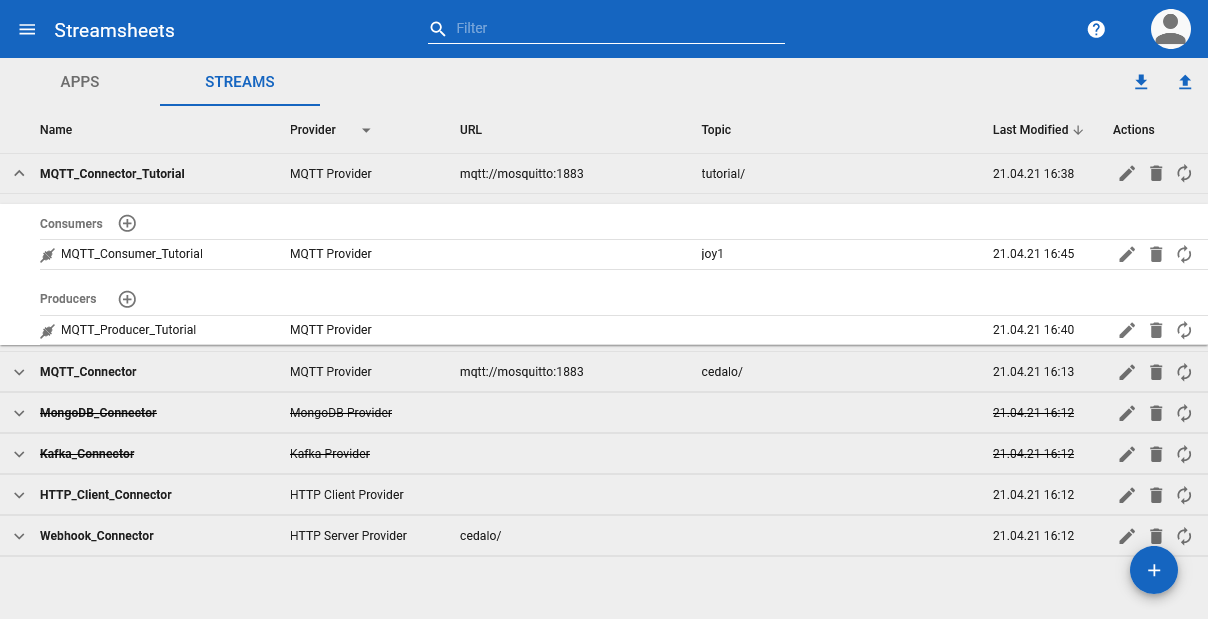Expand the MQTT_Connector row

coord(19,372)
